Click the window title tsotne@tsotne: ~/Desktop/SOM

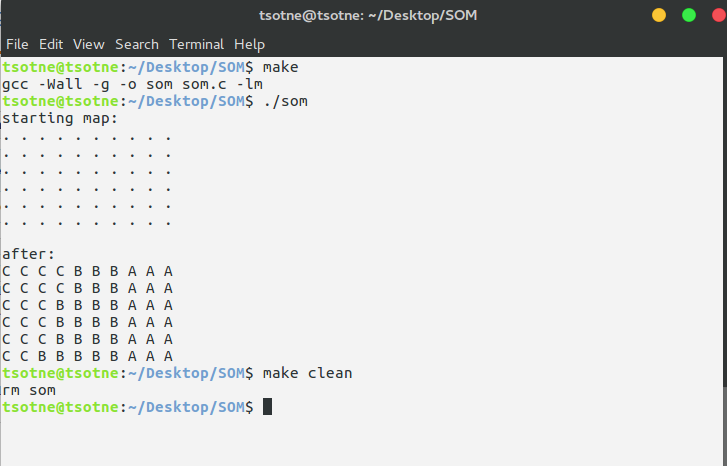click(x=368, y=15)
